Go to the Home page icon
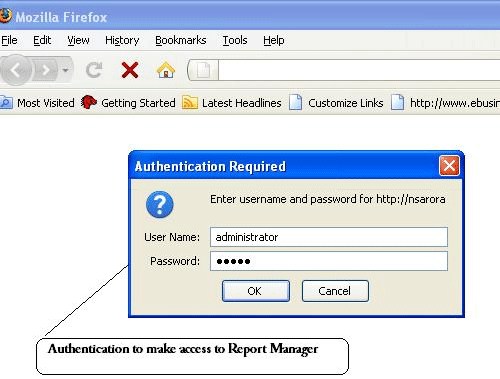The image size is (500, 379). 166,70
